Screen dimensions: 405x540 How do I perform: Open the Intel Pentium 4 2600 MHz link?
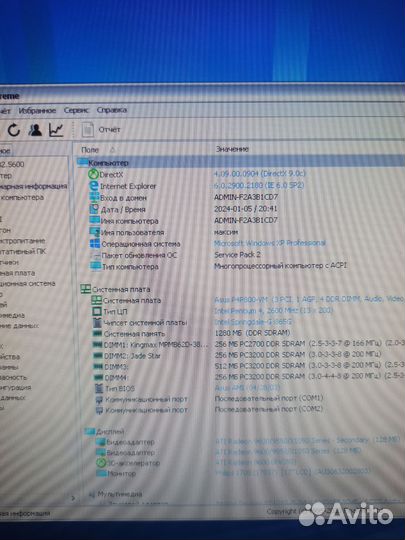[x=274, y=311]
